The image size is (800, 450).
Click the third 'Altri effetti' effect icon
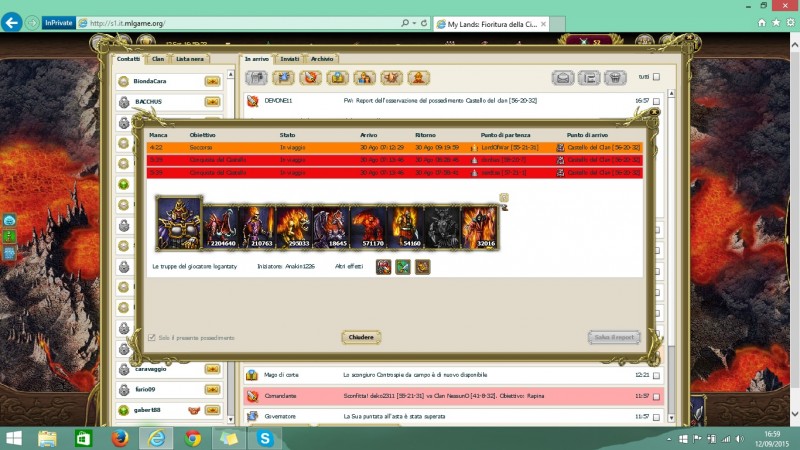pyautogui.click(x=423, y=266)
